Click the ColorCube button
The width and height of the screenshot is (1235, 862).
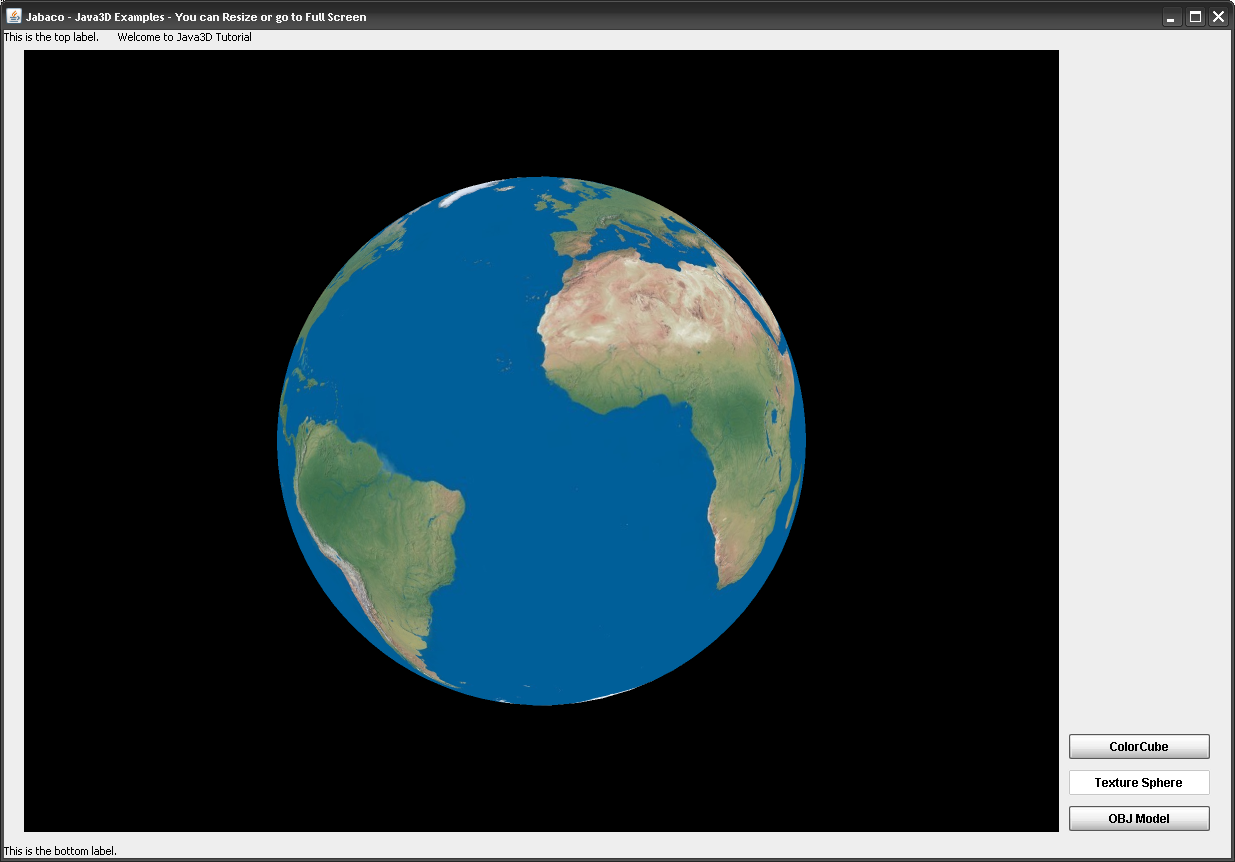pyautogui.click(x=1139, y=747)
